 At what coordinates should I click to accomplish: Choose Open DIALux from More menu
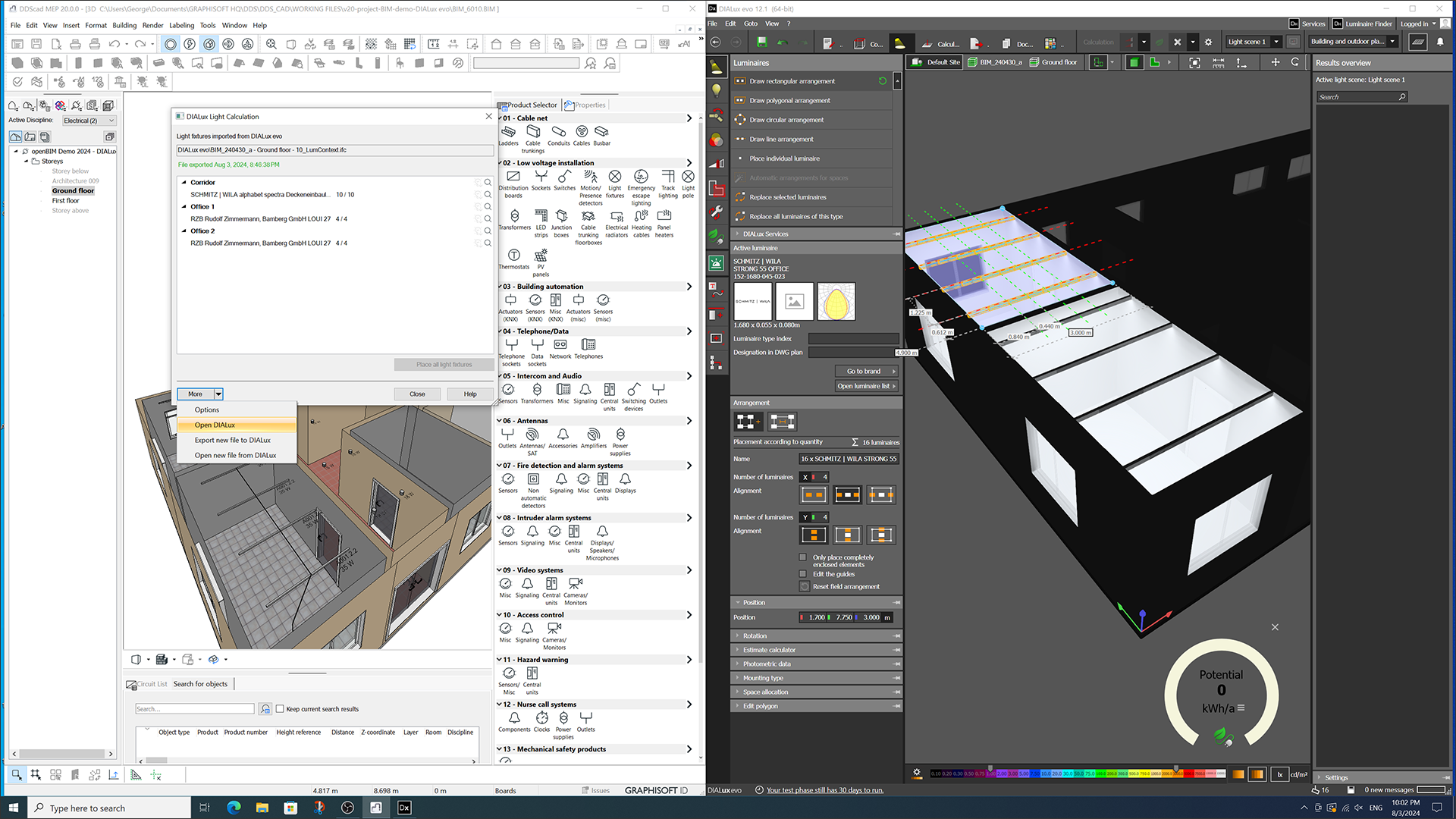point(236,425)
